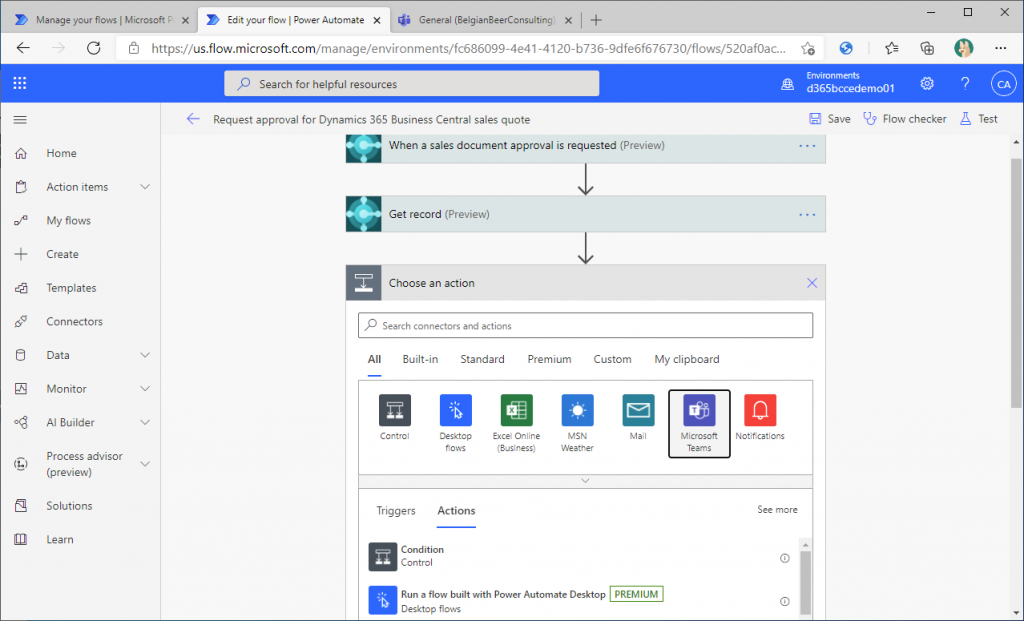Open the app launcher waffle icon

20,83
